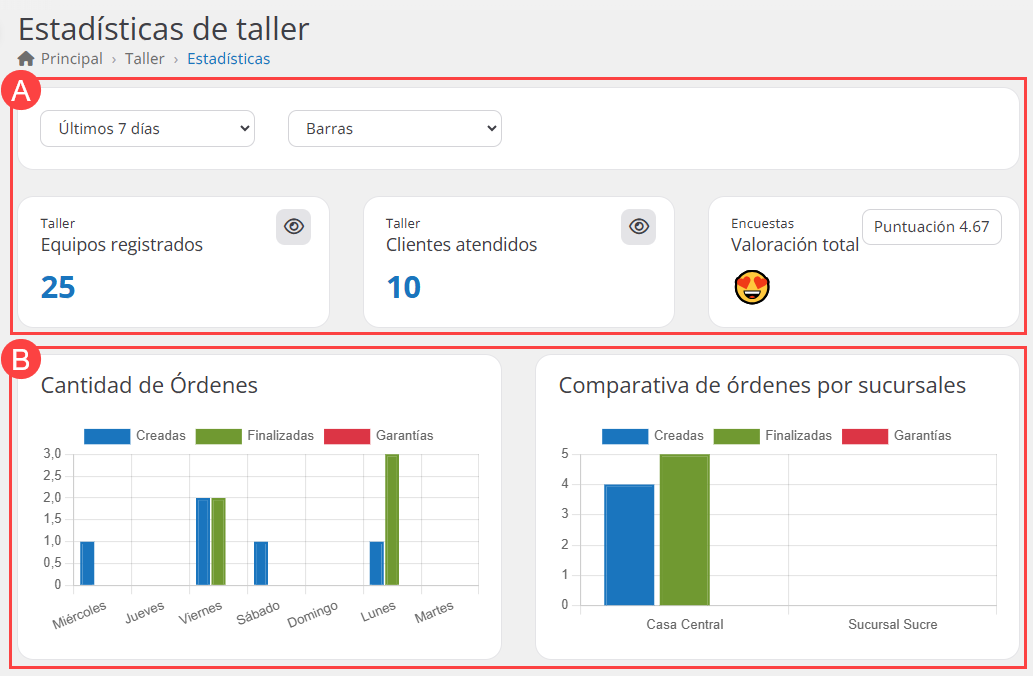Viewport: 1033px width, 676px height.
Task: Click the home icon in breadcrumb
Action: [27, 59]
